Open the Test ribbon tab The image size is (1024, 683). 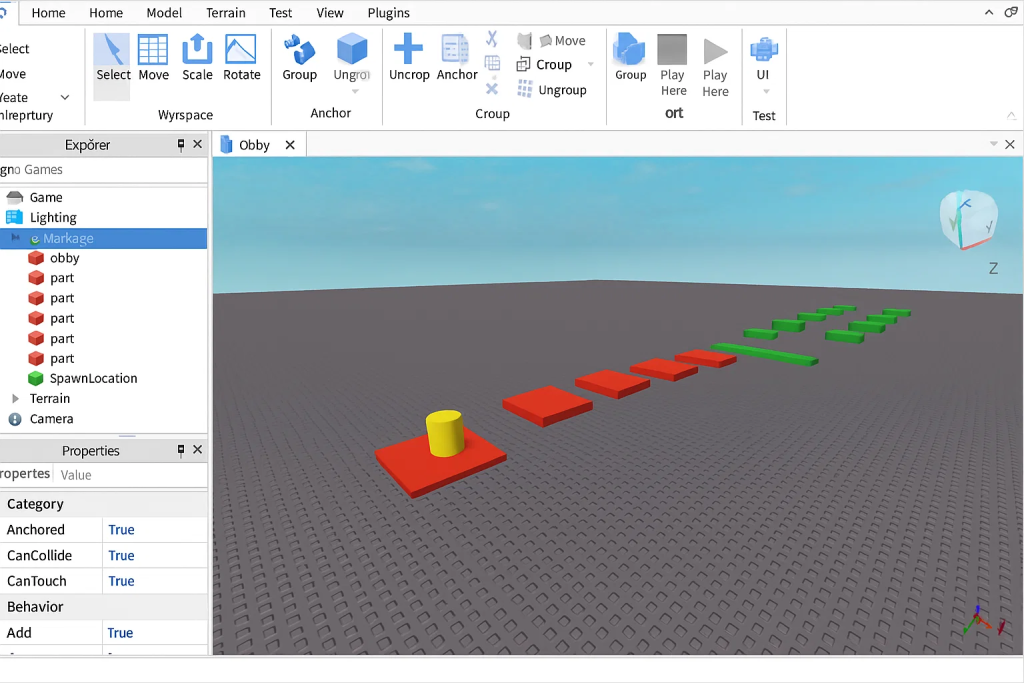280,12
